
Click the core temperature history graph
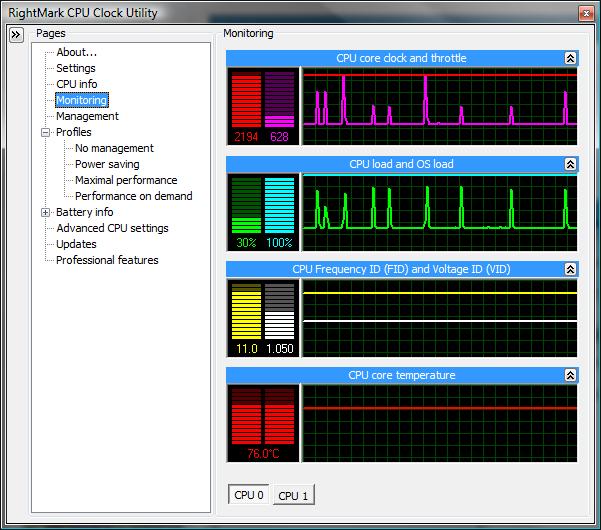[440, 423]
